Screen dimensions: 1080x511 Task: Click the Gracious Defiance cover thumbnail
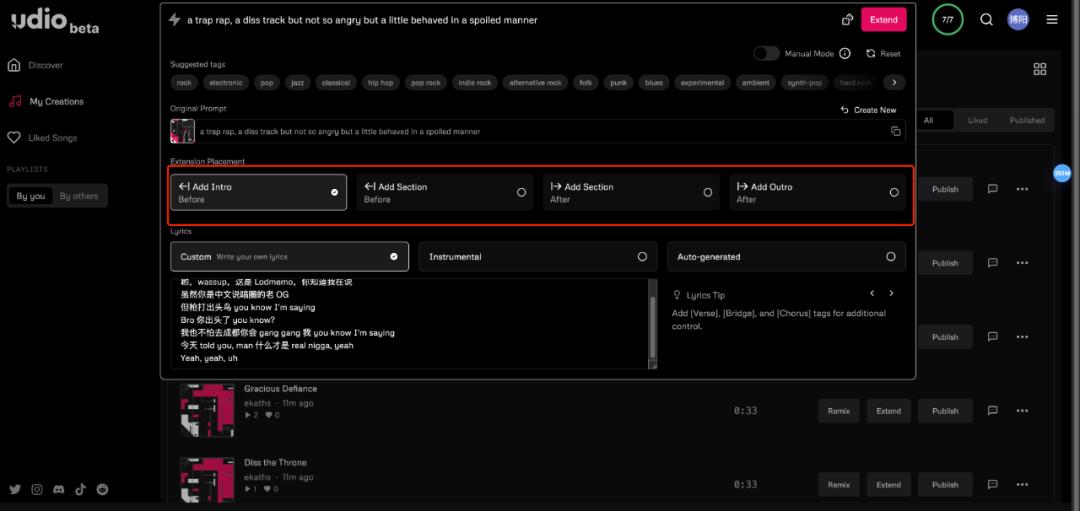click(207, 410)
